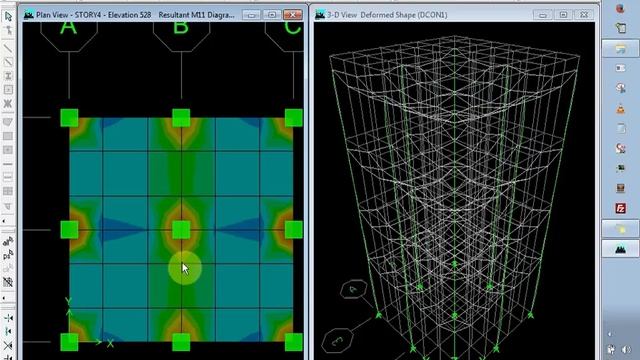Click the Select All tool
This screenshot has height=360, width=640.
pyautogui.click(x=8, y=242)
